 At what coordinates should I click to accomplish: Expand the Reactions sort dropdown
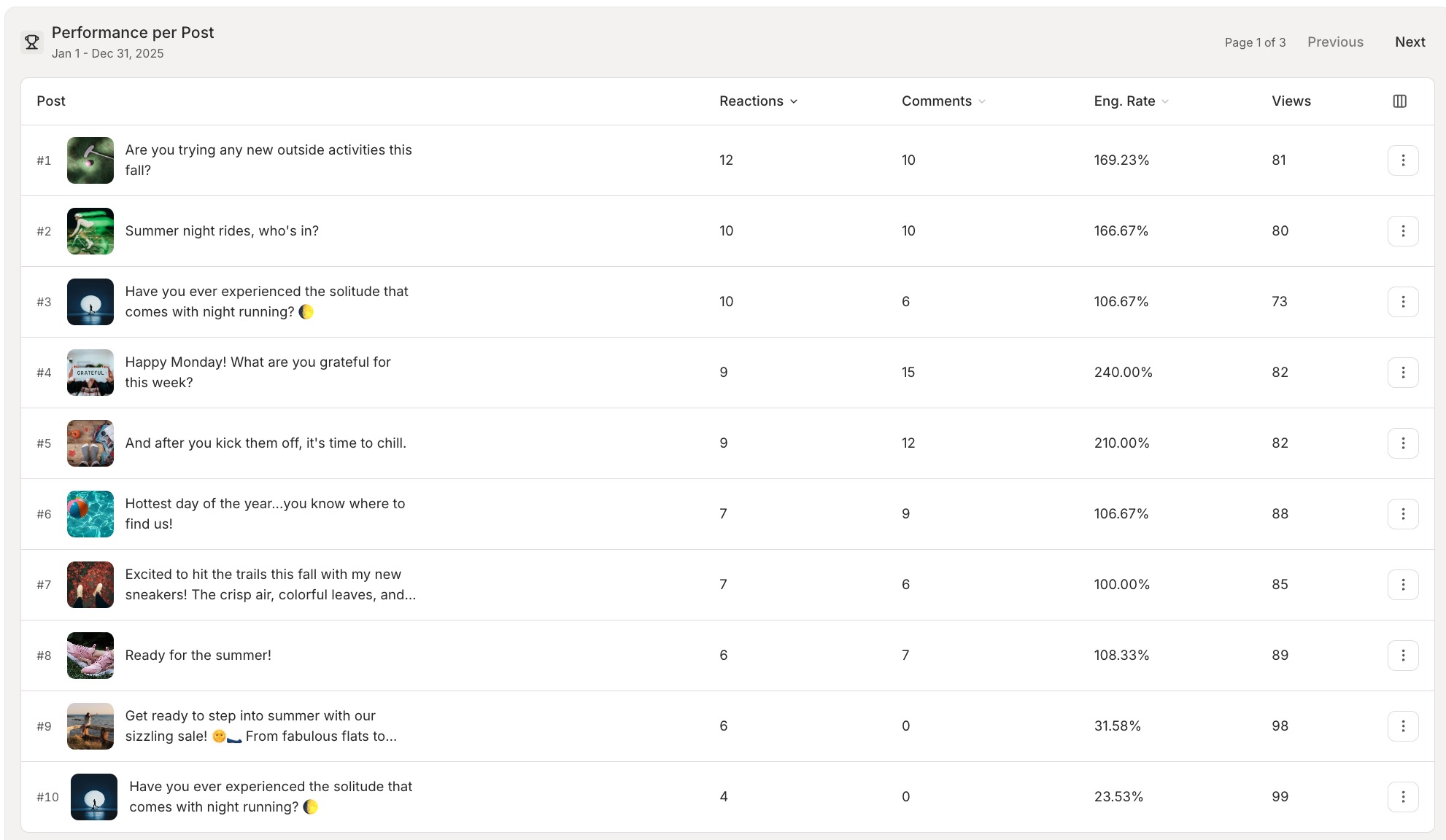tap(794, 101)
